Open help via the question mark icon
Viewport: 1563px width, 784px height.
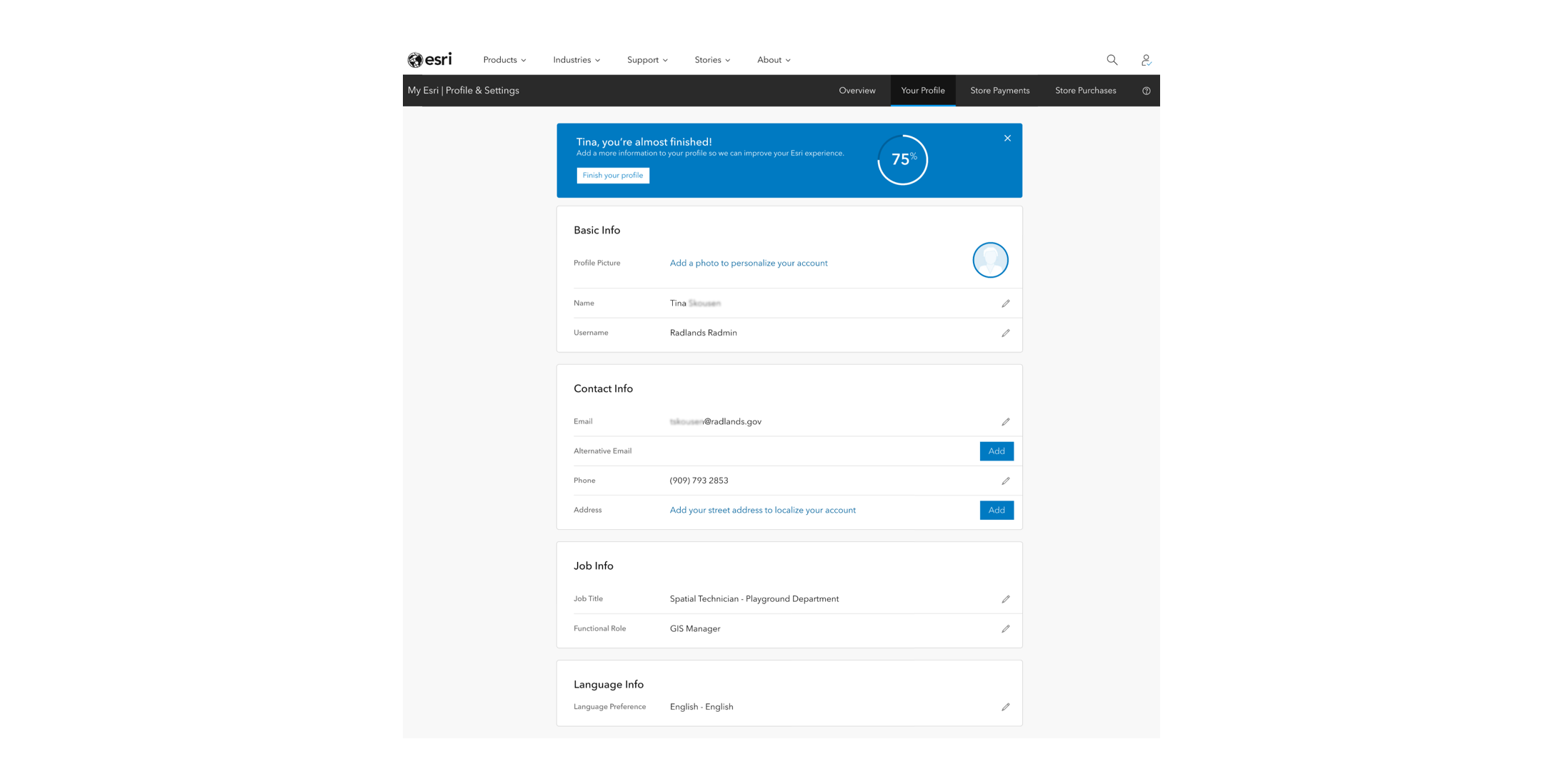pos(1146,91)
